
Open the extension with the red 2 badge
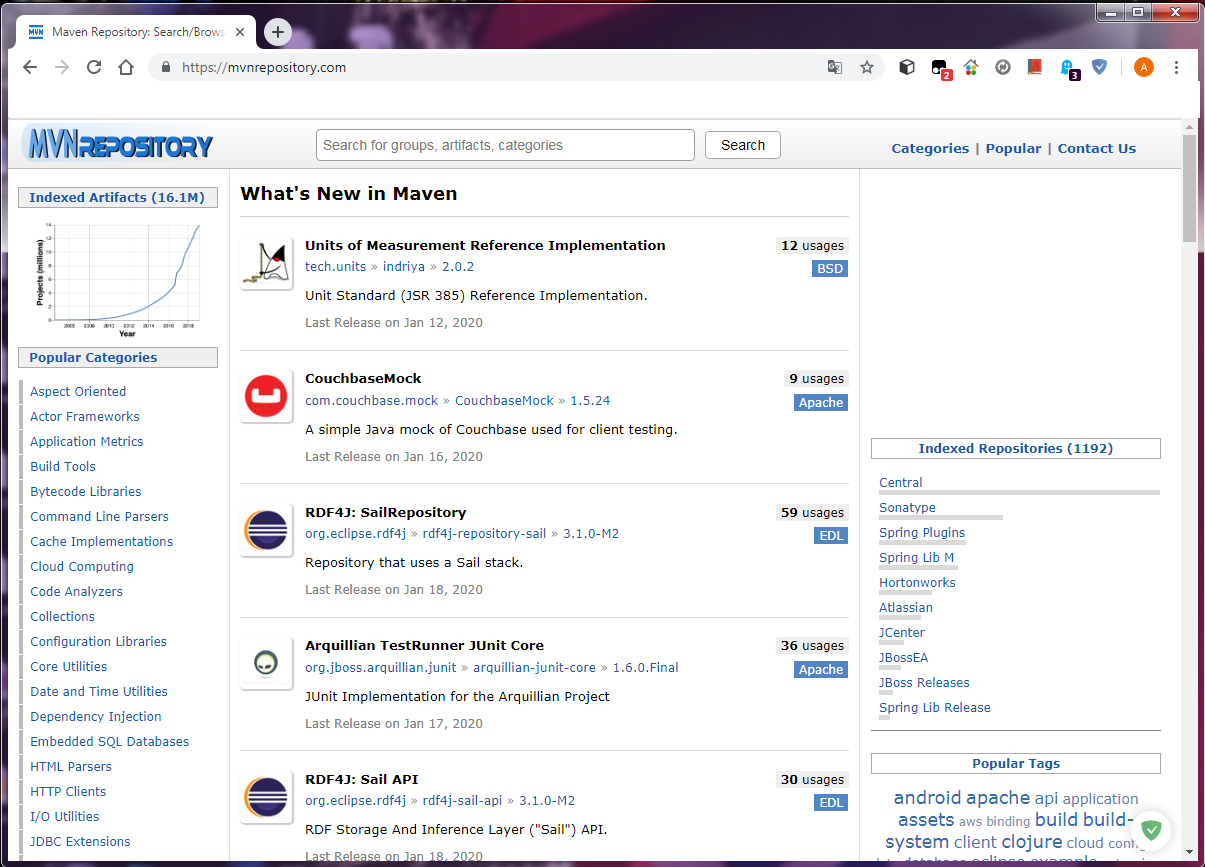pos(940,68)
